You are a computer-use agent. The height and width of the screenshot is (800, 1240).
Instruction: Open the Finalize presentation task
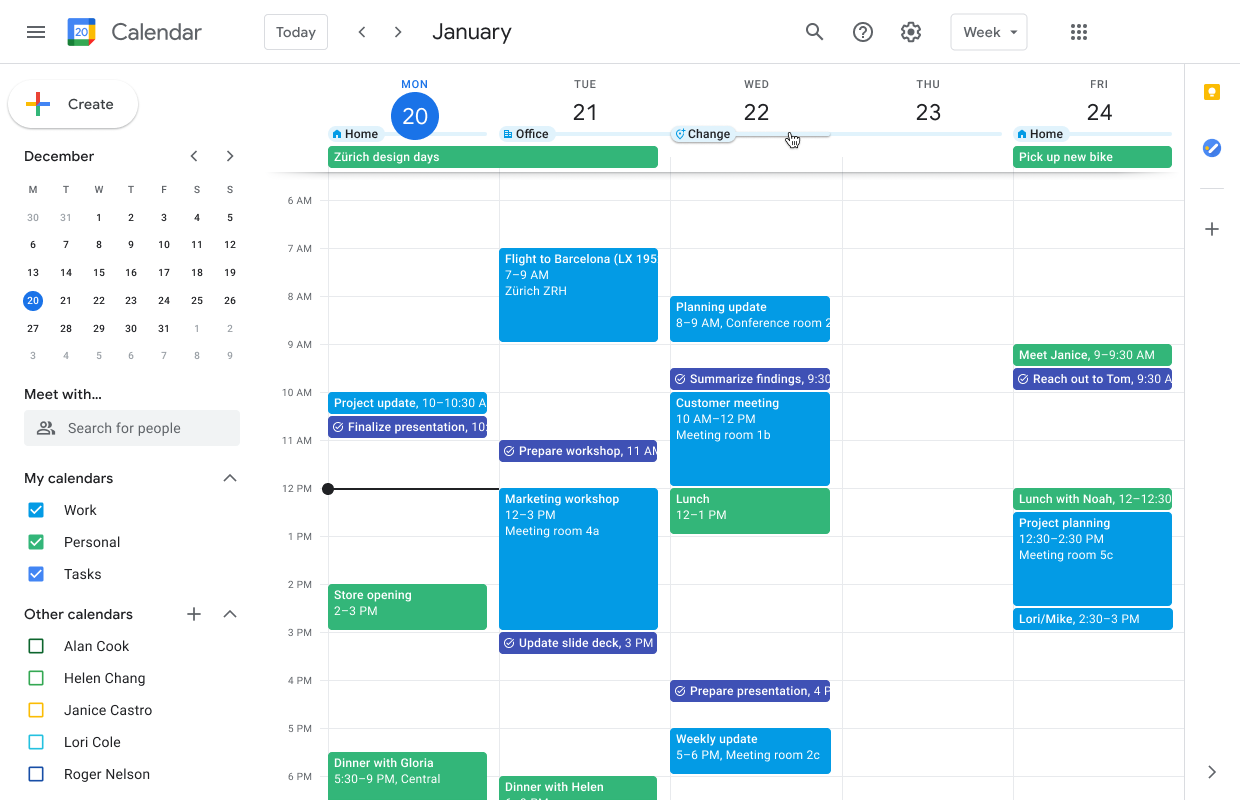[x=407, y=427]
